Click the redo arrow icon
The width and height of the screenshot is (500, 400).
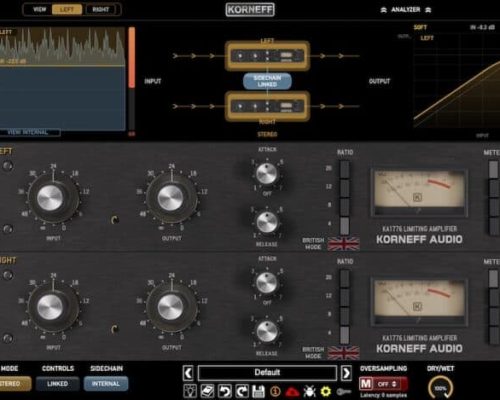242,391
